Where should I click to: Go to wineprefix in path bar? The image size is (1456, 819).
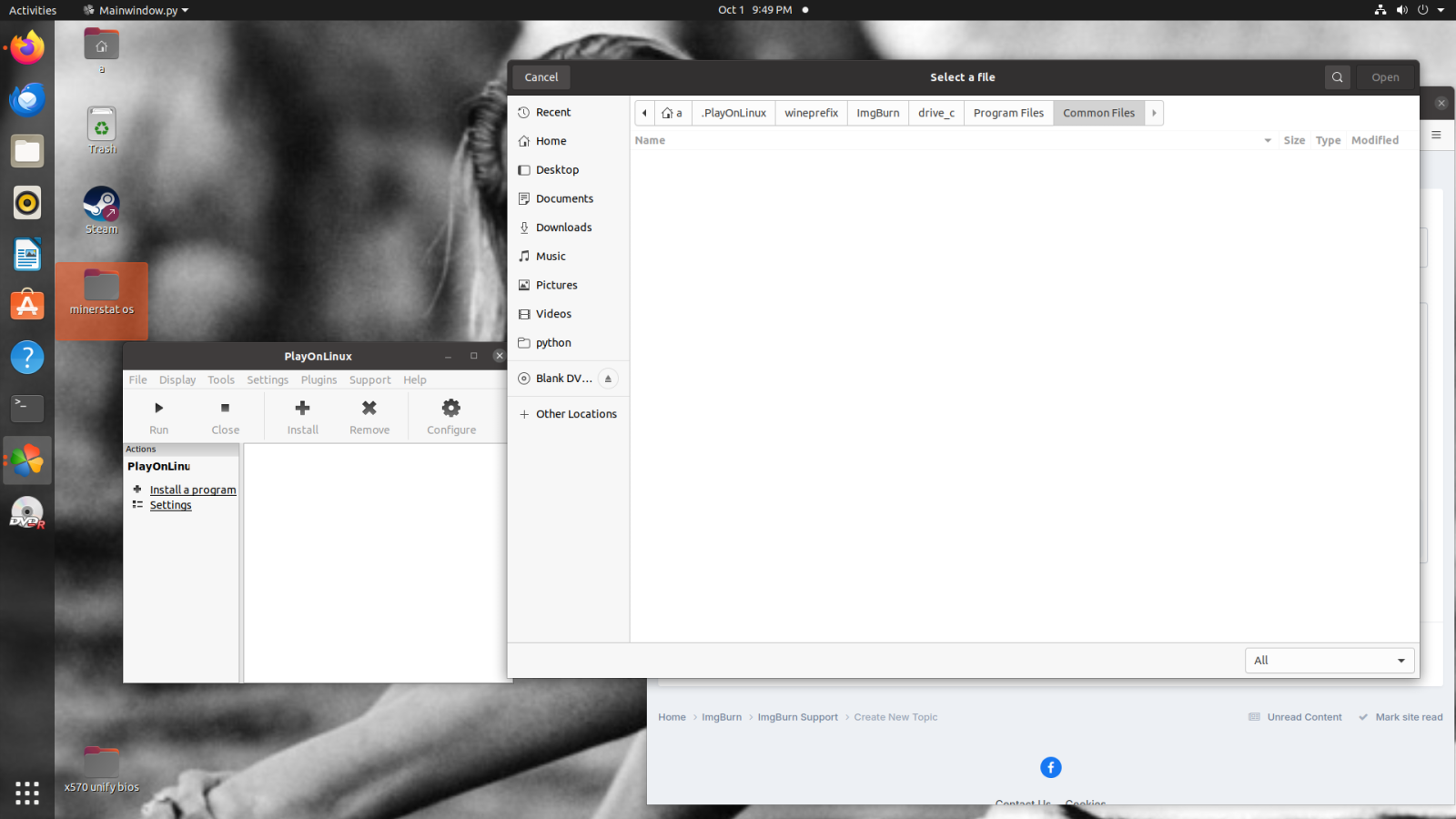[812, 113]
